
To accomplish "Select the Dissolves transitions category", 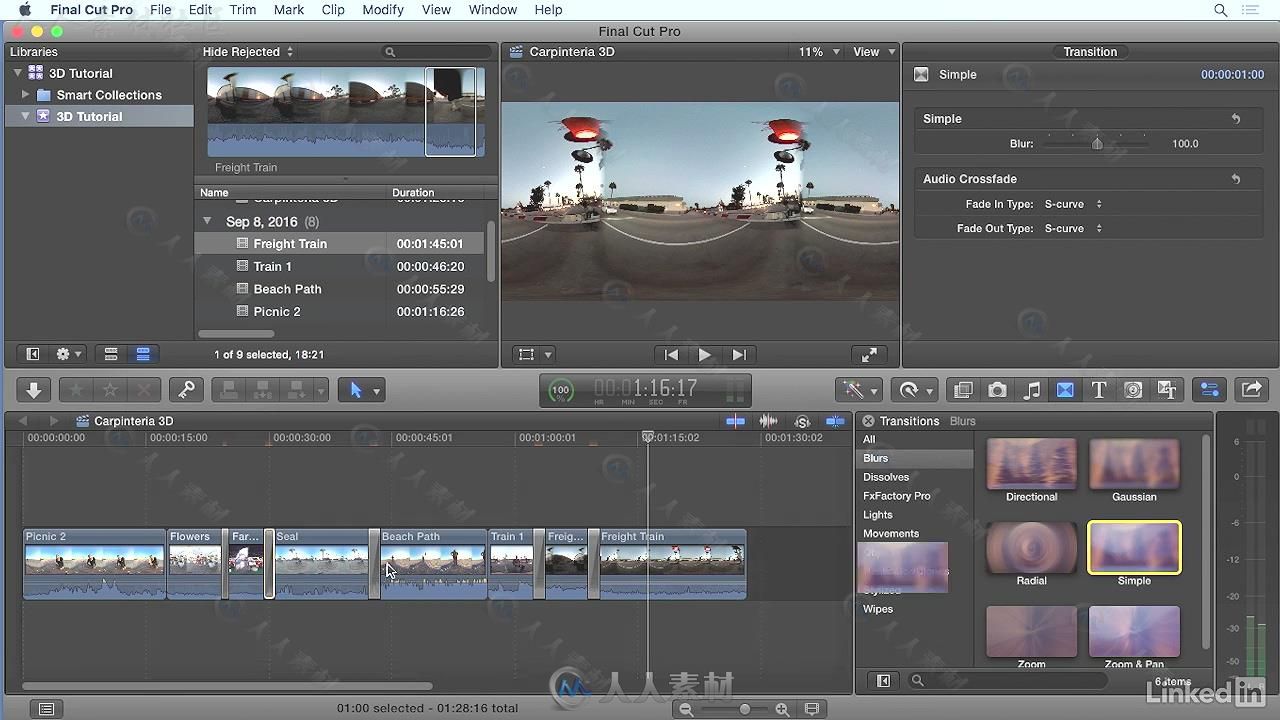I will point(886,477).
